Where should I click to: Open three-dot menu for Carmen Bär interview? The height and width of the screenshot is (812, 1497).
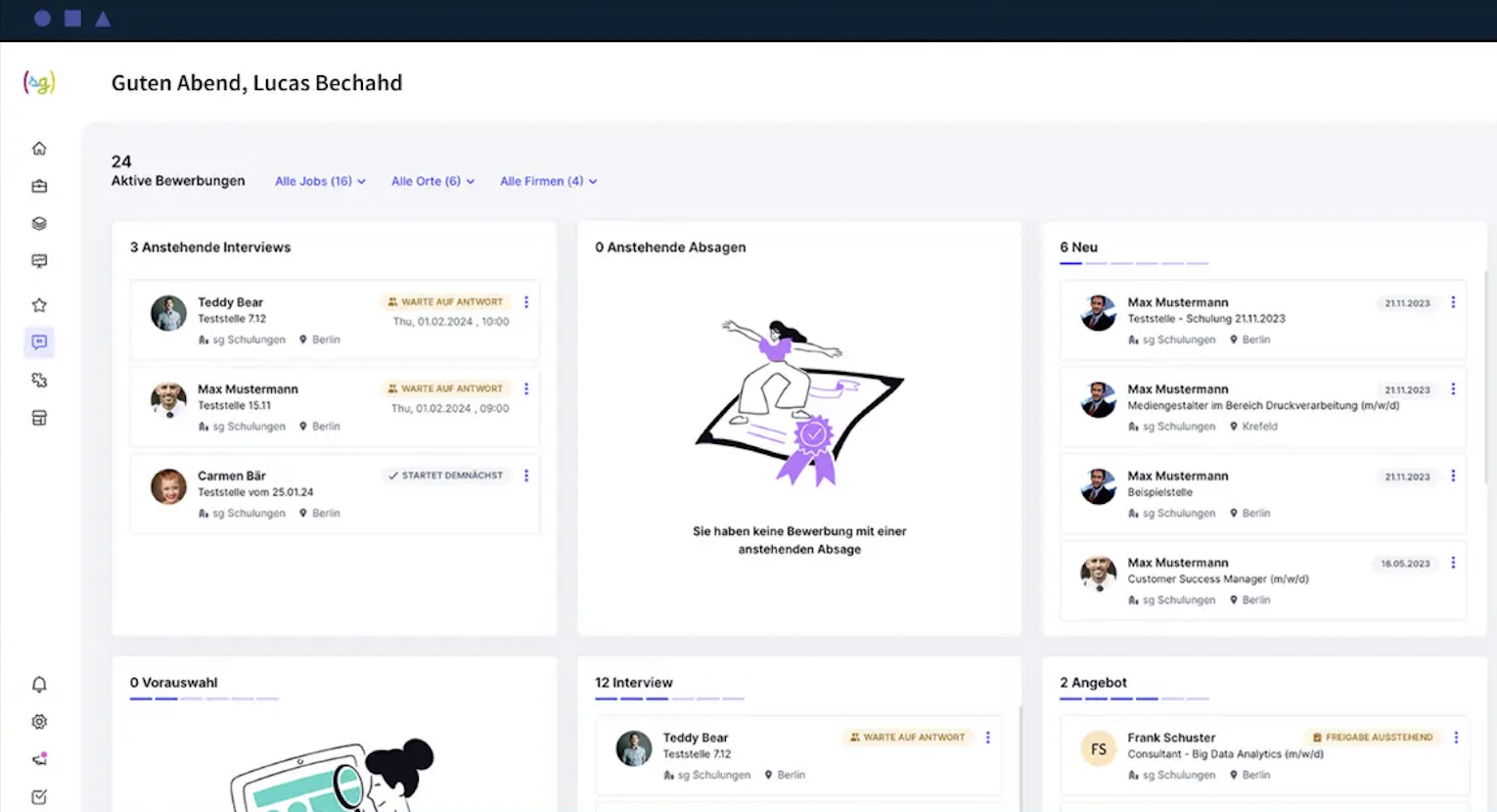(526, 475)
